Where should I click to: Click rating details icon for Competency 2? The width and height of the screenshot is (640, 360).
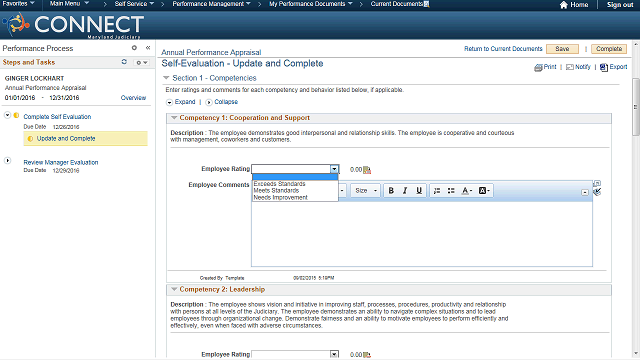click(x=367, y=355)
